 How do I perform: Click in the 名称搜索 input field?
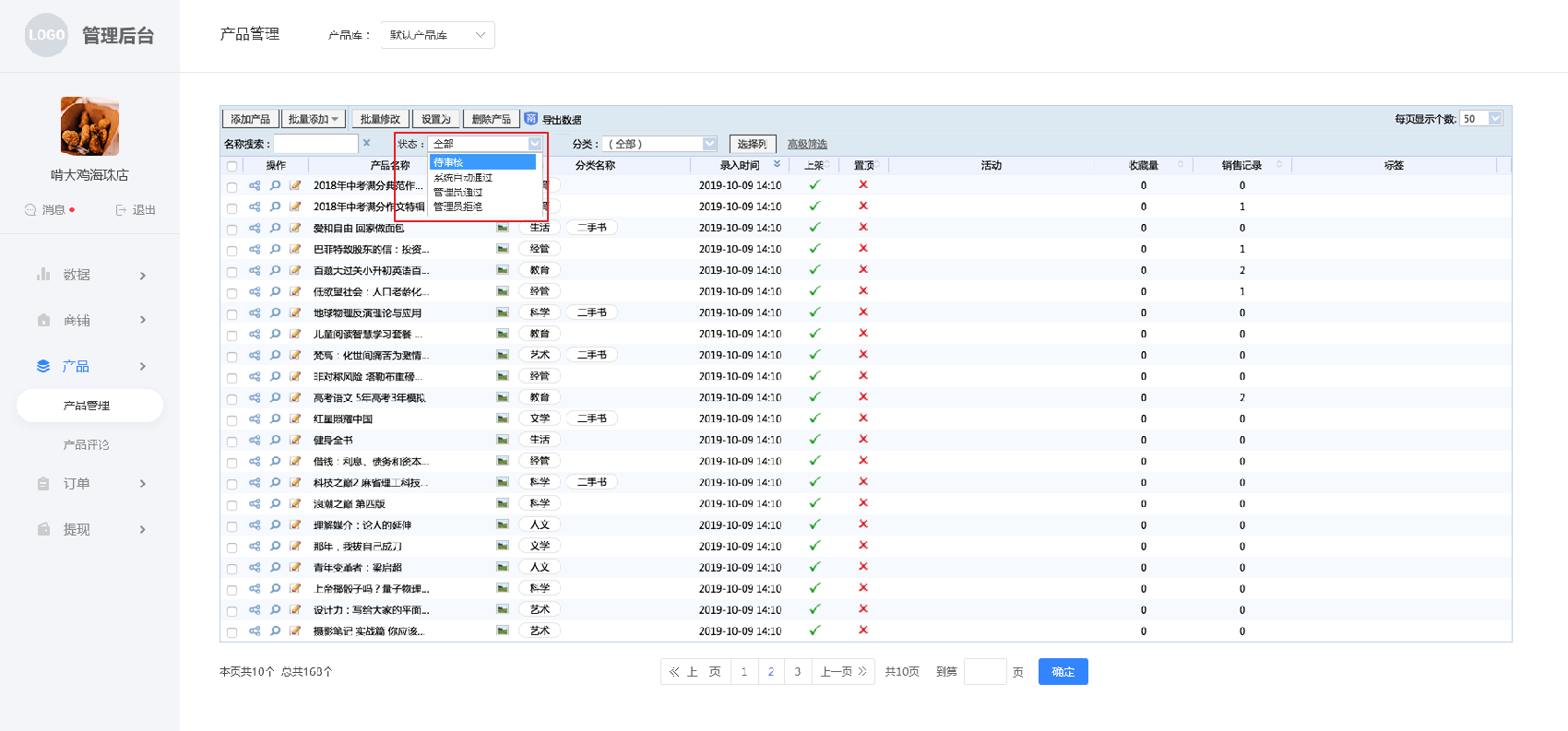click(315, 144)
